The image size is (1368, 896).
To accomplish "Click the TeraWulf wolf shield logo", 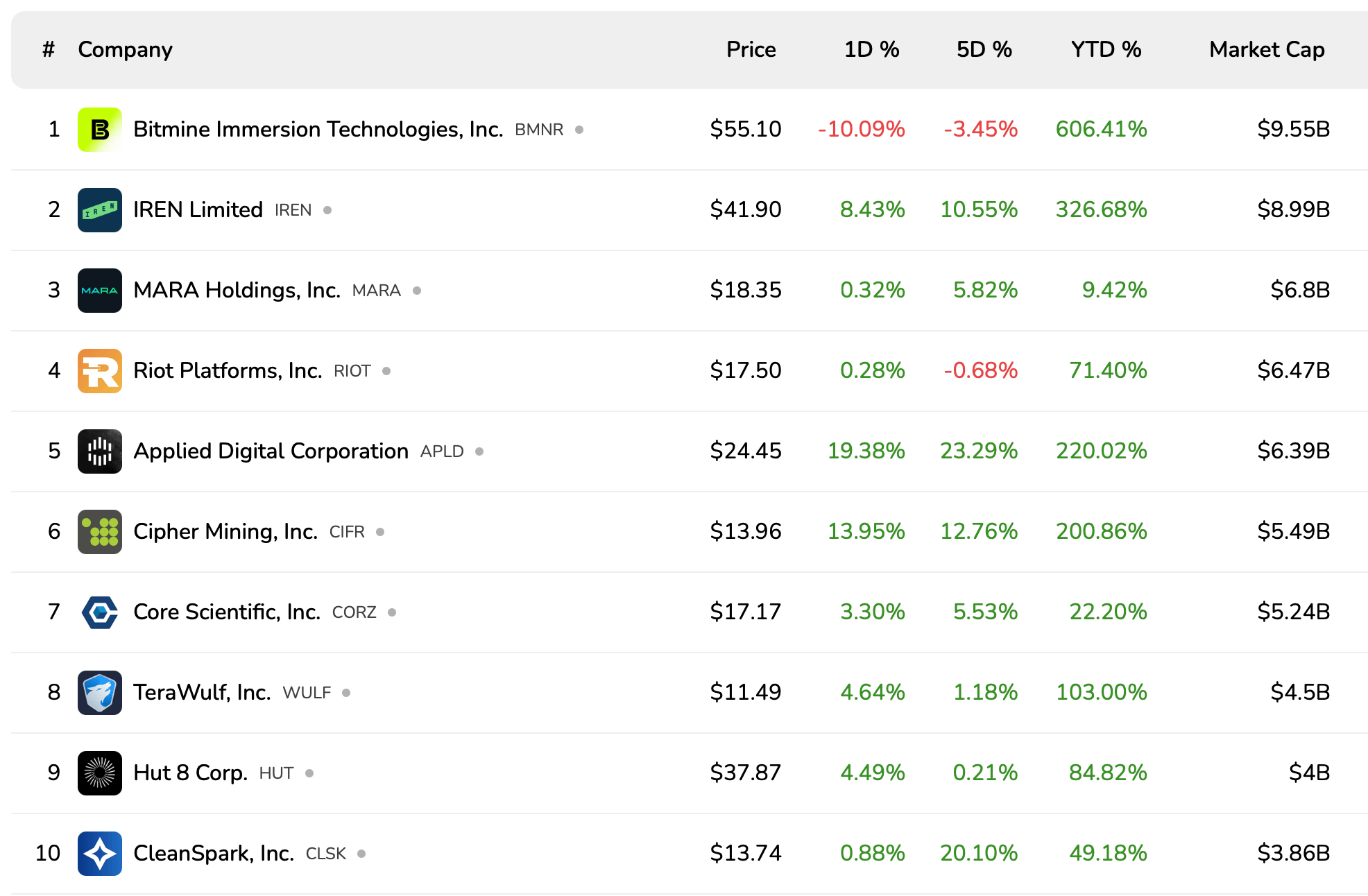I will click(x=99, y=693).
